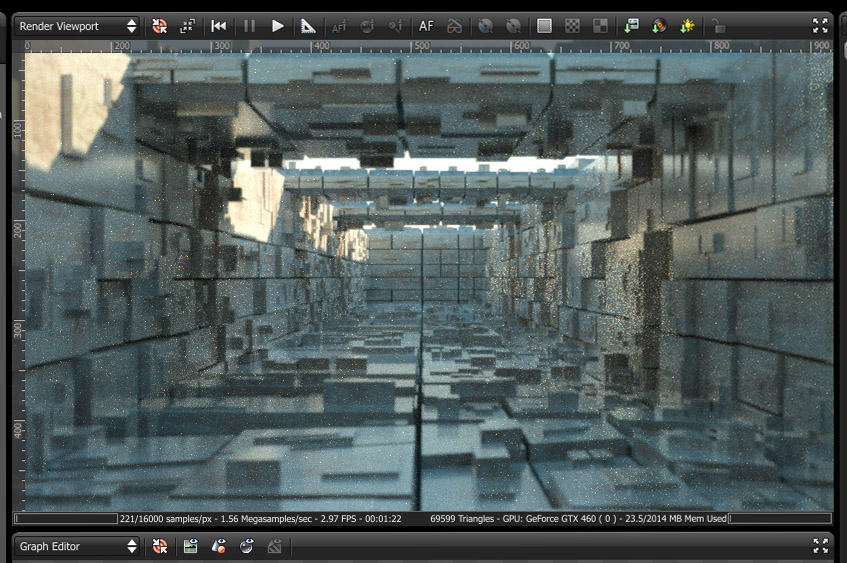Toggle the ruler display set-square icon
Image resolution: width=847 pixels, height=563 pixels.
pos(308,26)
